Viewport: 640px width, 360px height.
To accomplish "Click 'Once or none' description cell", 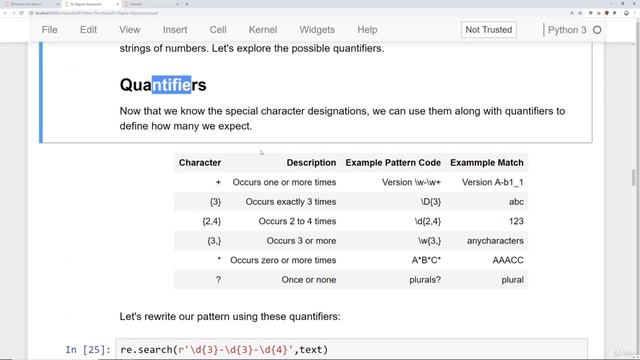I will [309, 280].
